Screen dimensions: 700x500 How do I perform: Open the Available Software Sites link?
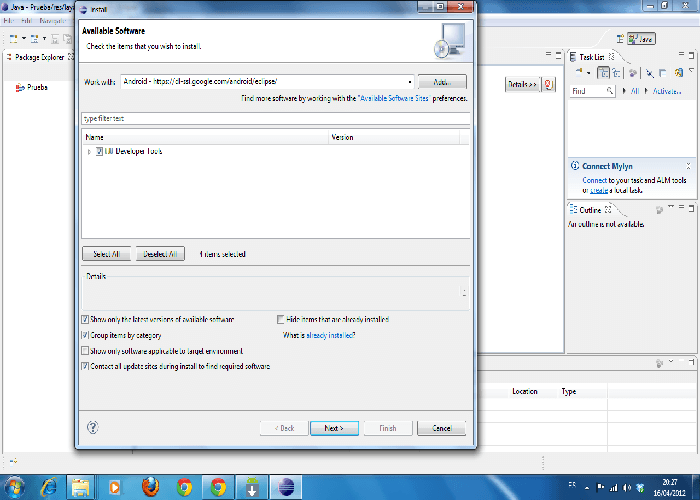coord(394,98)
